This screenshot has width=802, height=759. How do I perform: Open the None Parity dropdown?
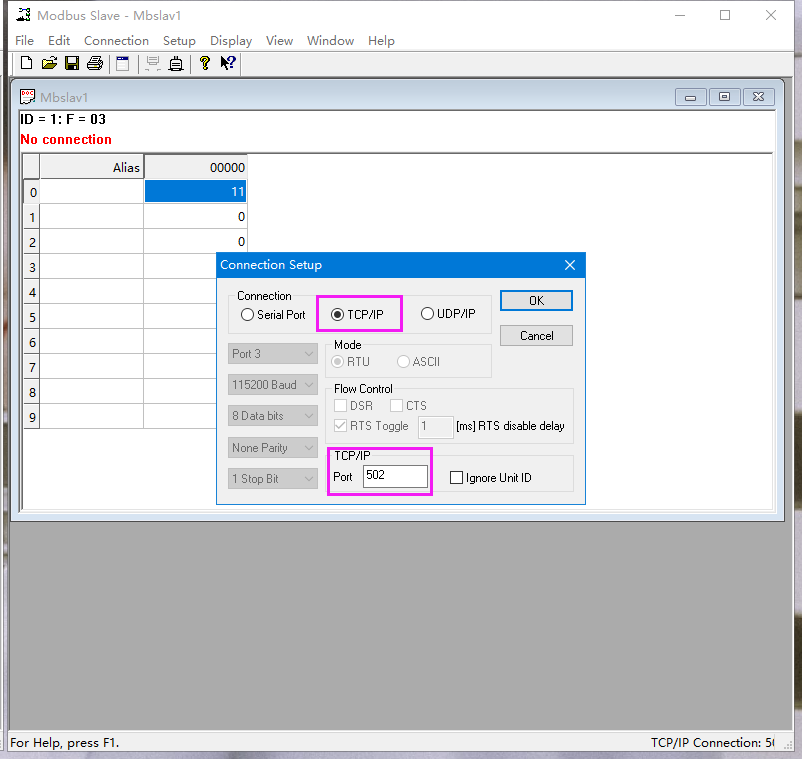click(273, 448)
